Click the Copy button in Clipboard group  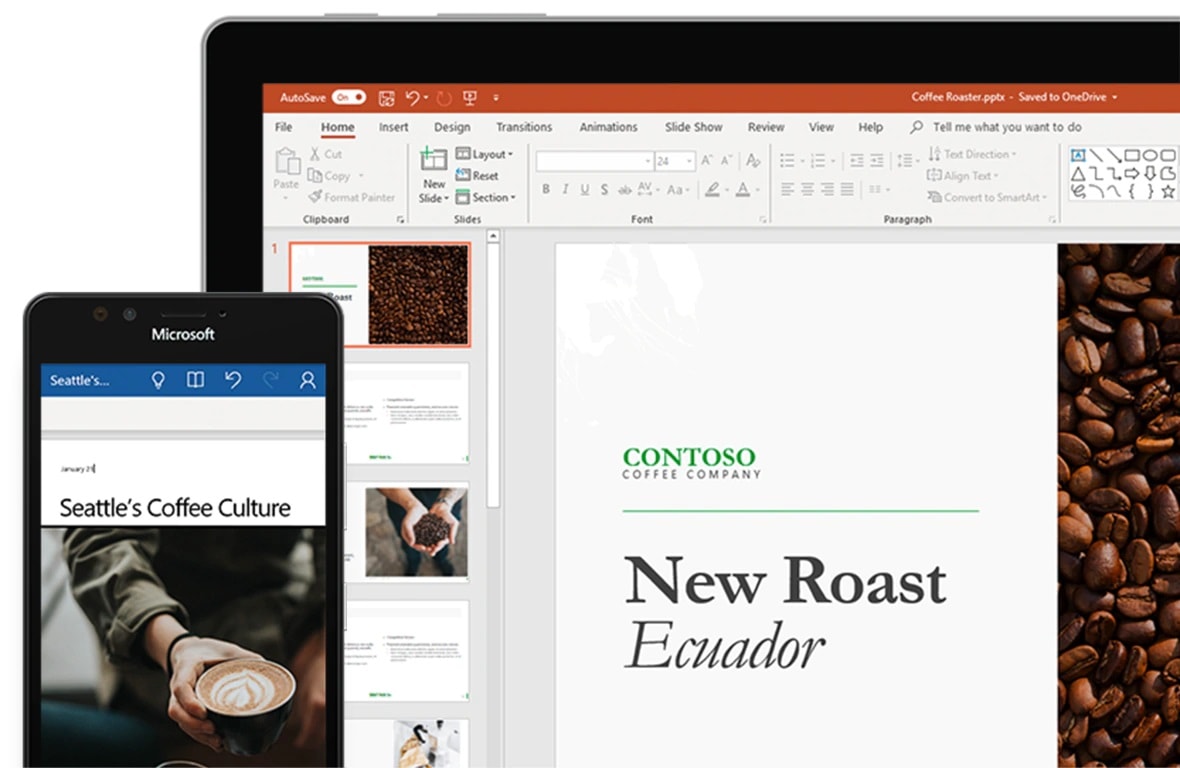pos(330,175)
